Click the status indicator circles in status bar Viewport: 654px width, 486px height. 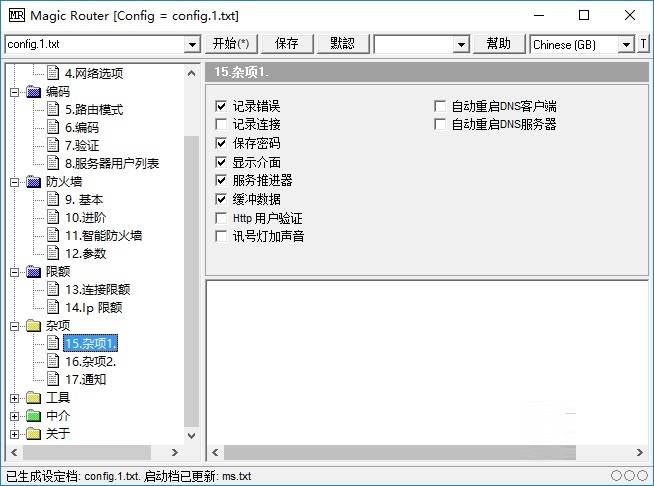tap(629, 475)
